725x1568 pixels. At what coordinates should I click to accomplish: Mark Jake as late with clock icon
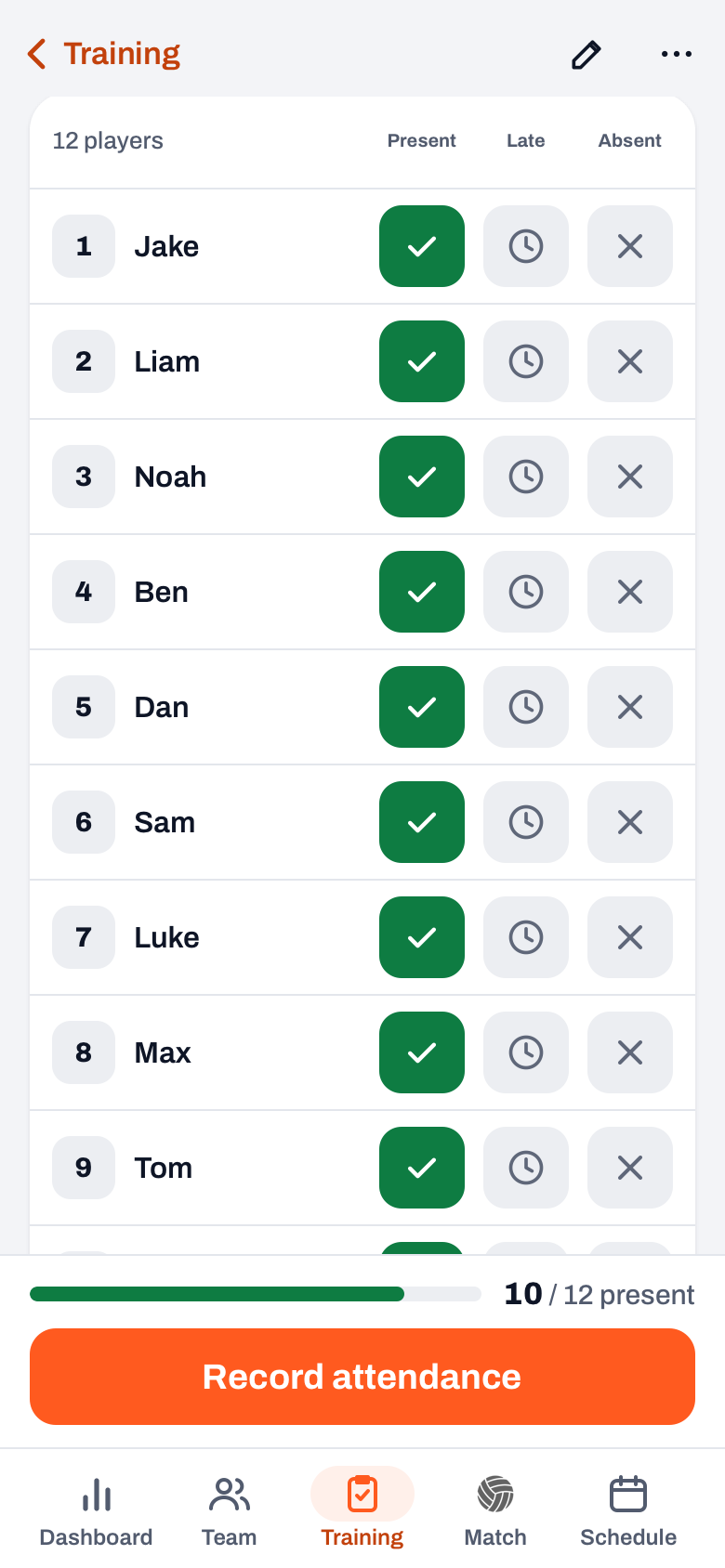point(526,246)
